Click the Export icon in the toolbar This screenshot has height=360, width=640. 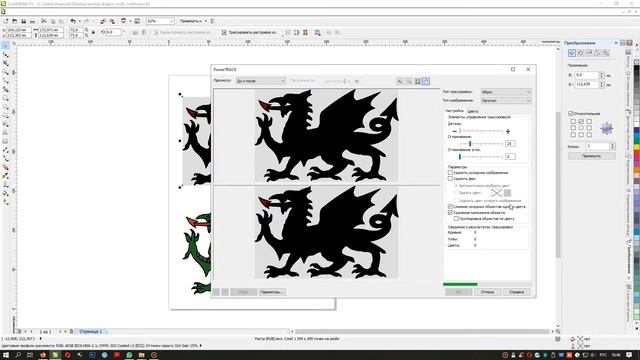pos(112,21)
